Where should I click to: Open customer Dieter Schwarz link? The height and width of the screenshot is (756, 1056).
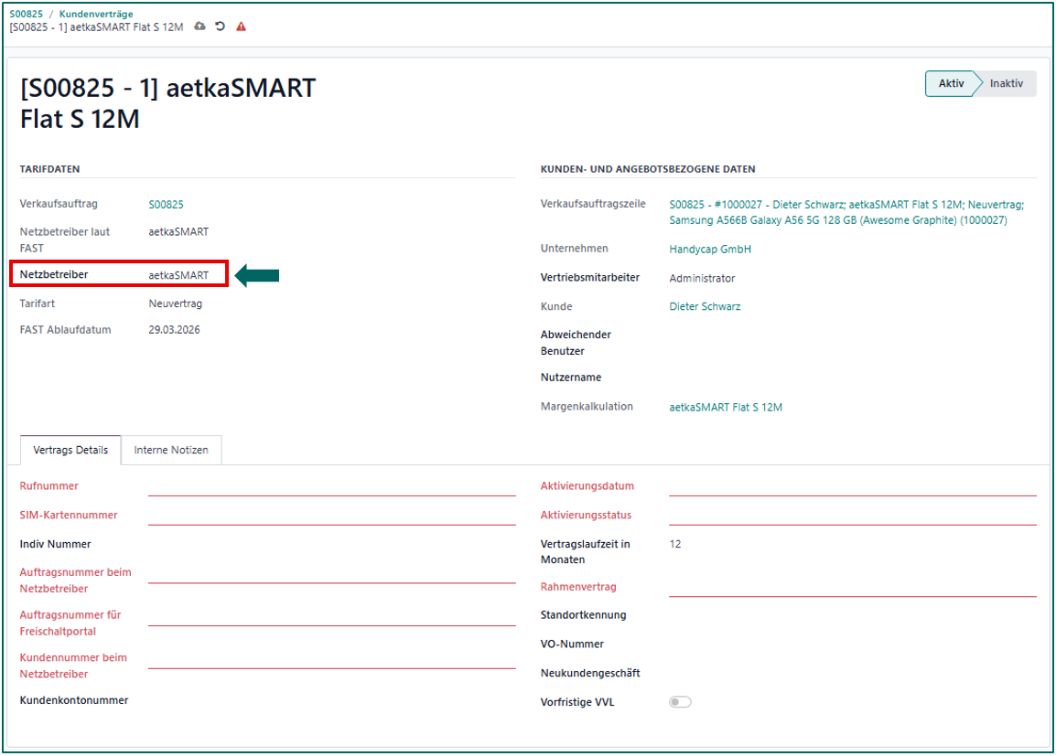tap(705, 307)
